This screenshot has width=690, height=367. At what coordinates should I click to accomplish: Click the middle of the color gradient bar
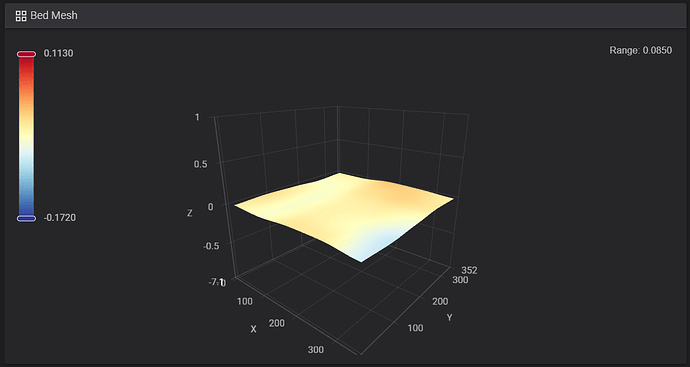26,136
